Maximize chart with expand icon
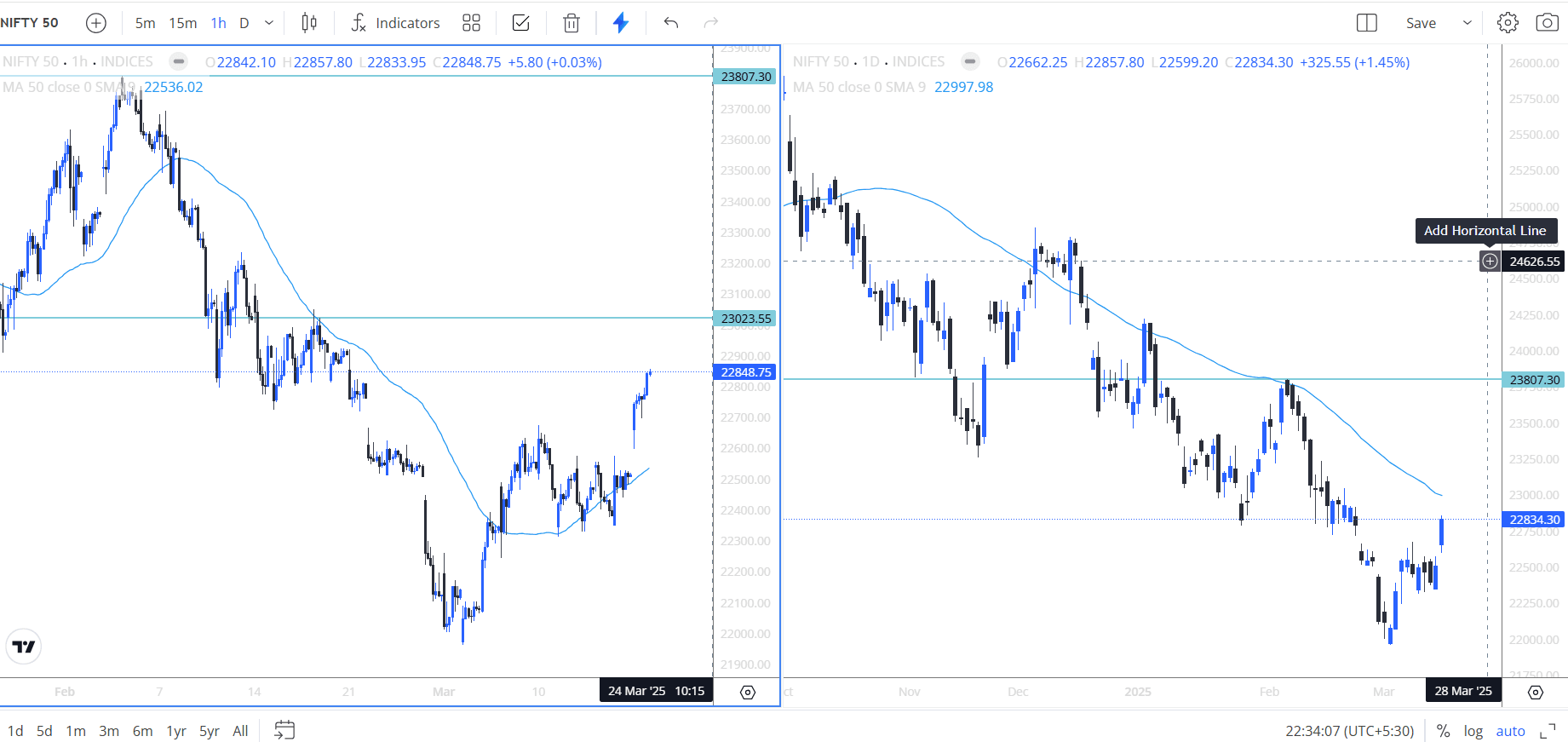The height and width of the screenshot is (742, 1568). click(x=1548, y=731)
